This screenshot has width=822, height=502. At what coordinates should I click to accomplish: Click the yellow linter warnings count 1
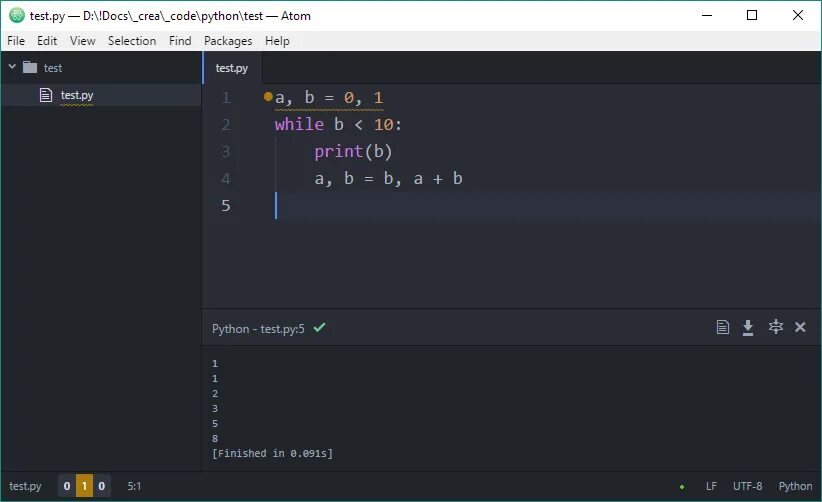pos(84,486)
